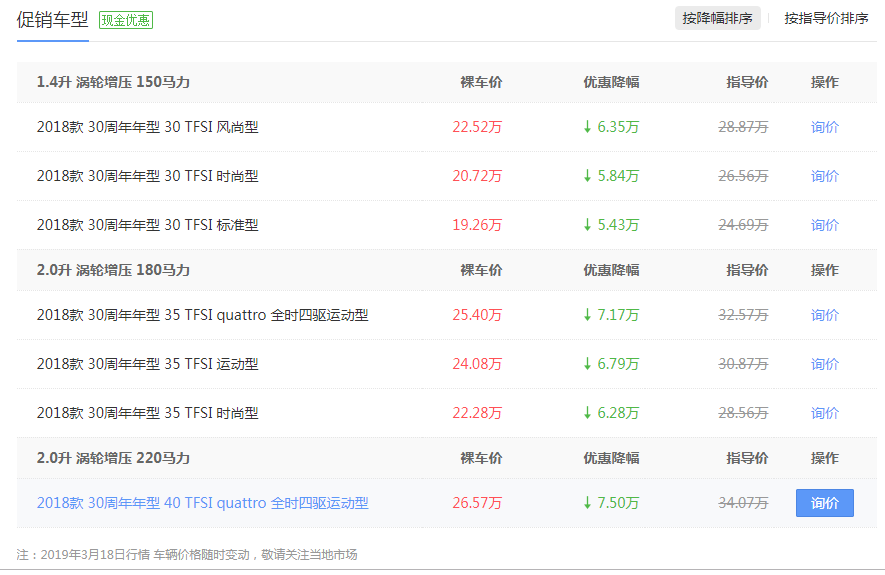Image resolution: width=885 pixels, height=575 pixels.
Task: Sort by 按指导价排序
Action: [826, 19]
